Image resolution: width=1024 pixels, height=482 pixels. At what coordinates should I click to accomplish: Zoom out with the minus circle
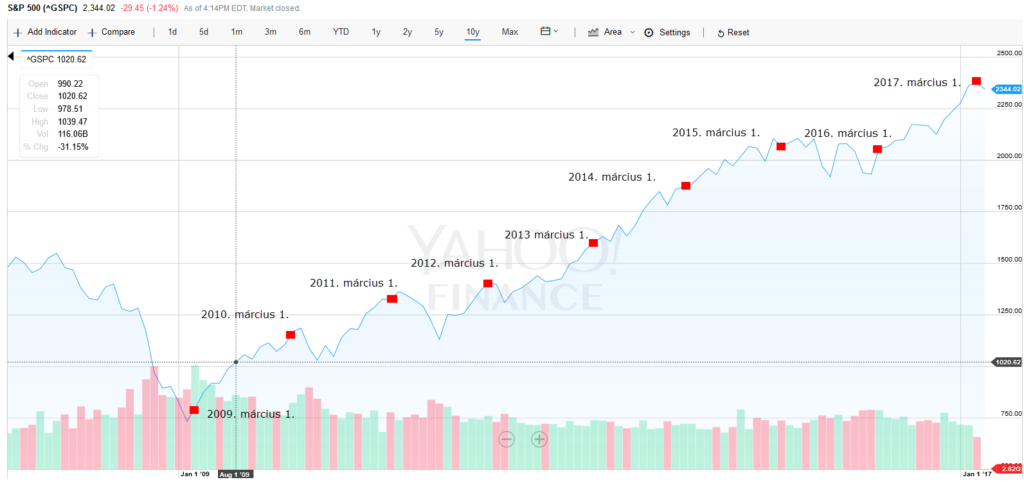coord(507,439)
